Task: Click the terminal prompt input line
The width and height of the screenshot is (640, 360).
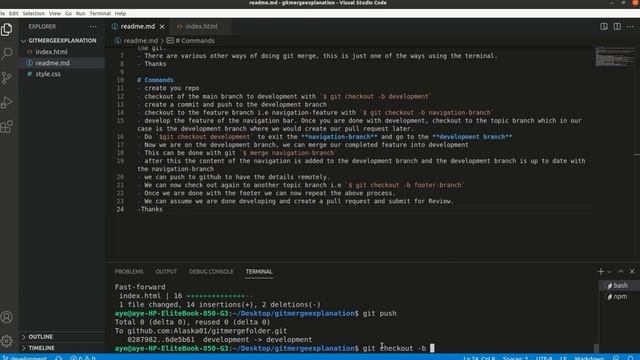Action: (274, 348)
